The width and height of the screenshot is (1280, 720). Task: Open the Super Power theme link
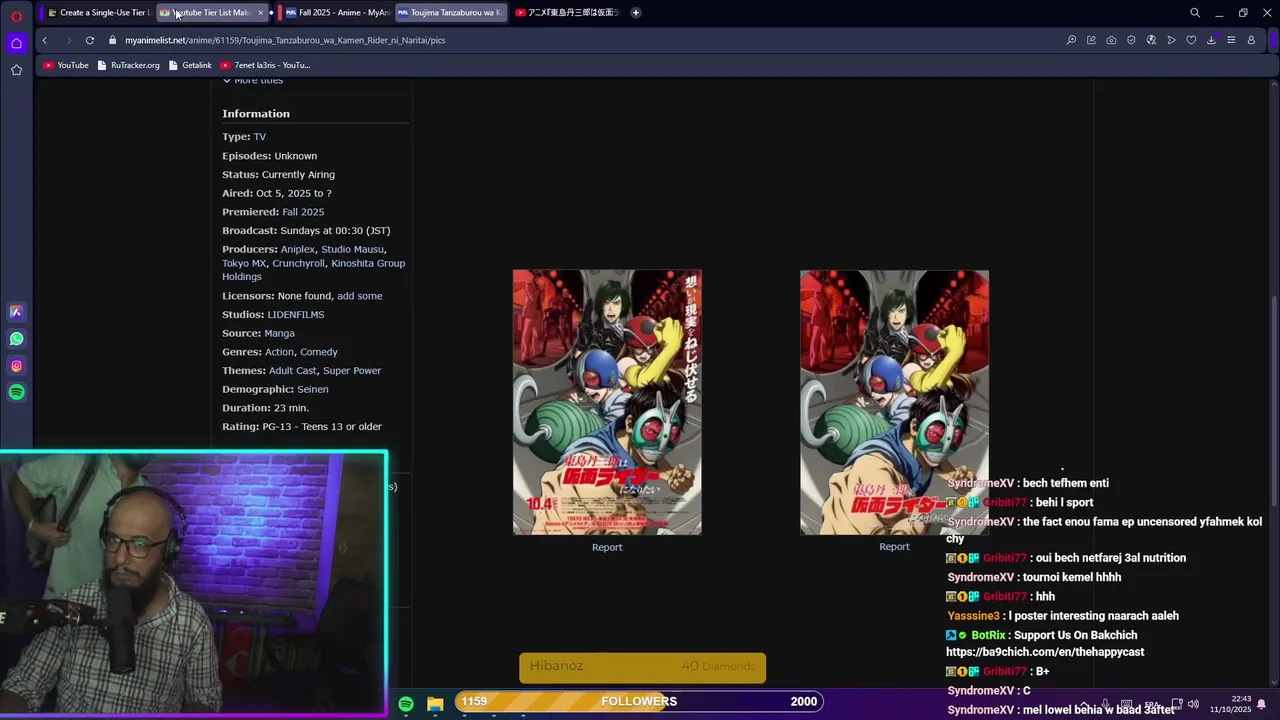[352, 371]
